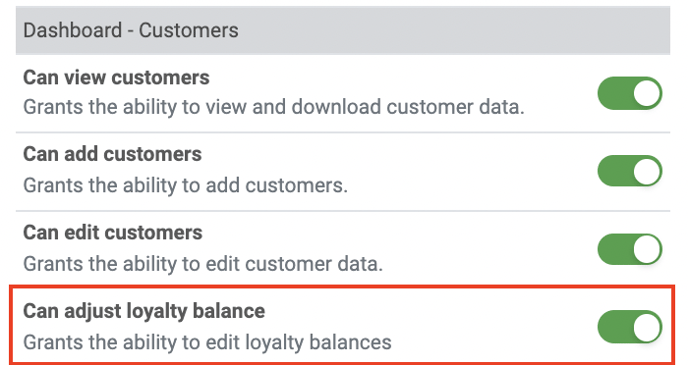688x365 pixels.
Task: Disable the Can view customers toggle
Action: click(630, 93)
